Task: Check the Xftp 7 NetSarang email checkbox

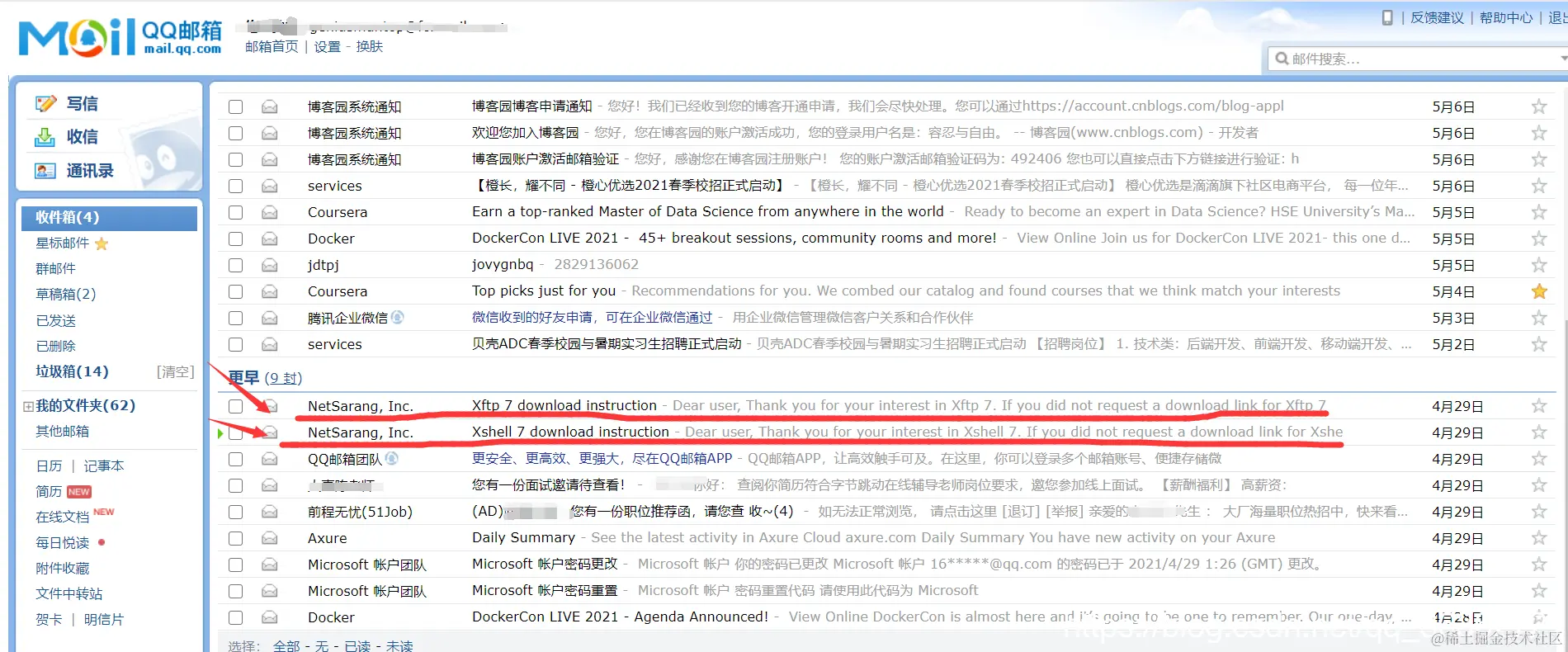Action: 236,406
